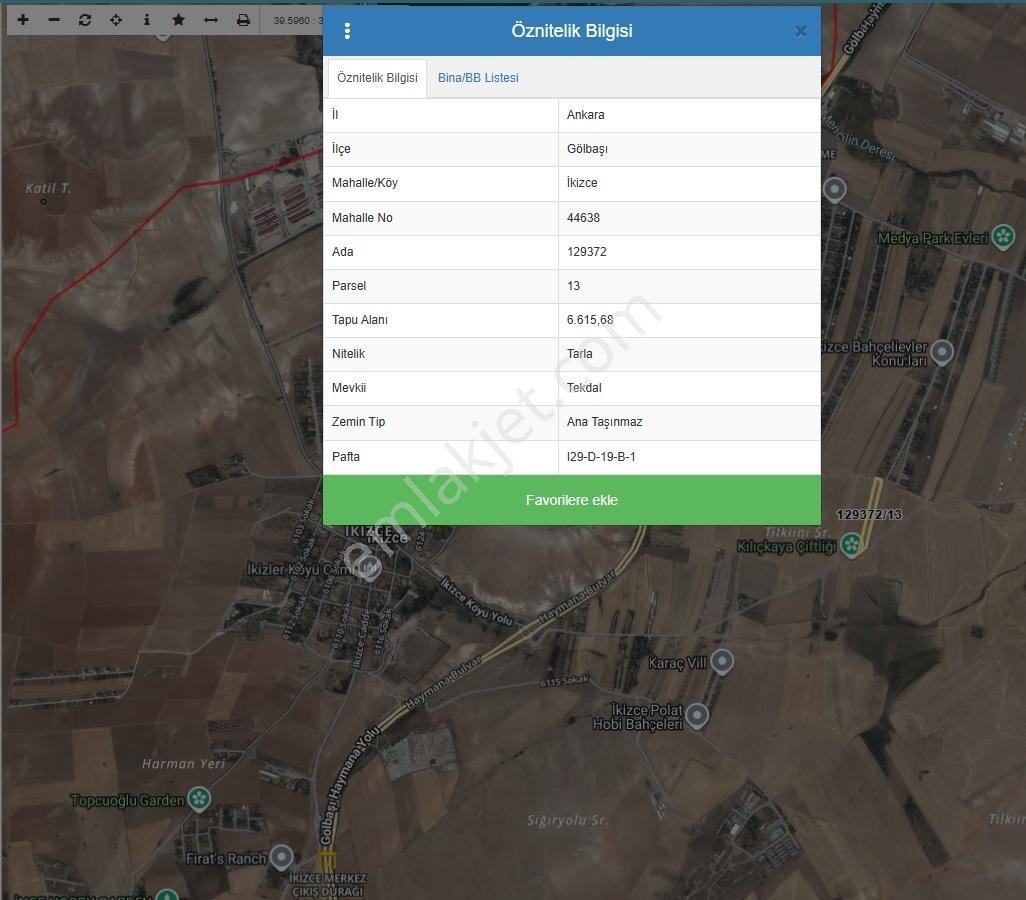
Task: Click the print map icon
Action: 243,20
